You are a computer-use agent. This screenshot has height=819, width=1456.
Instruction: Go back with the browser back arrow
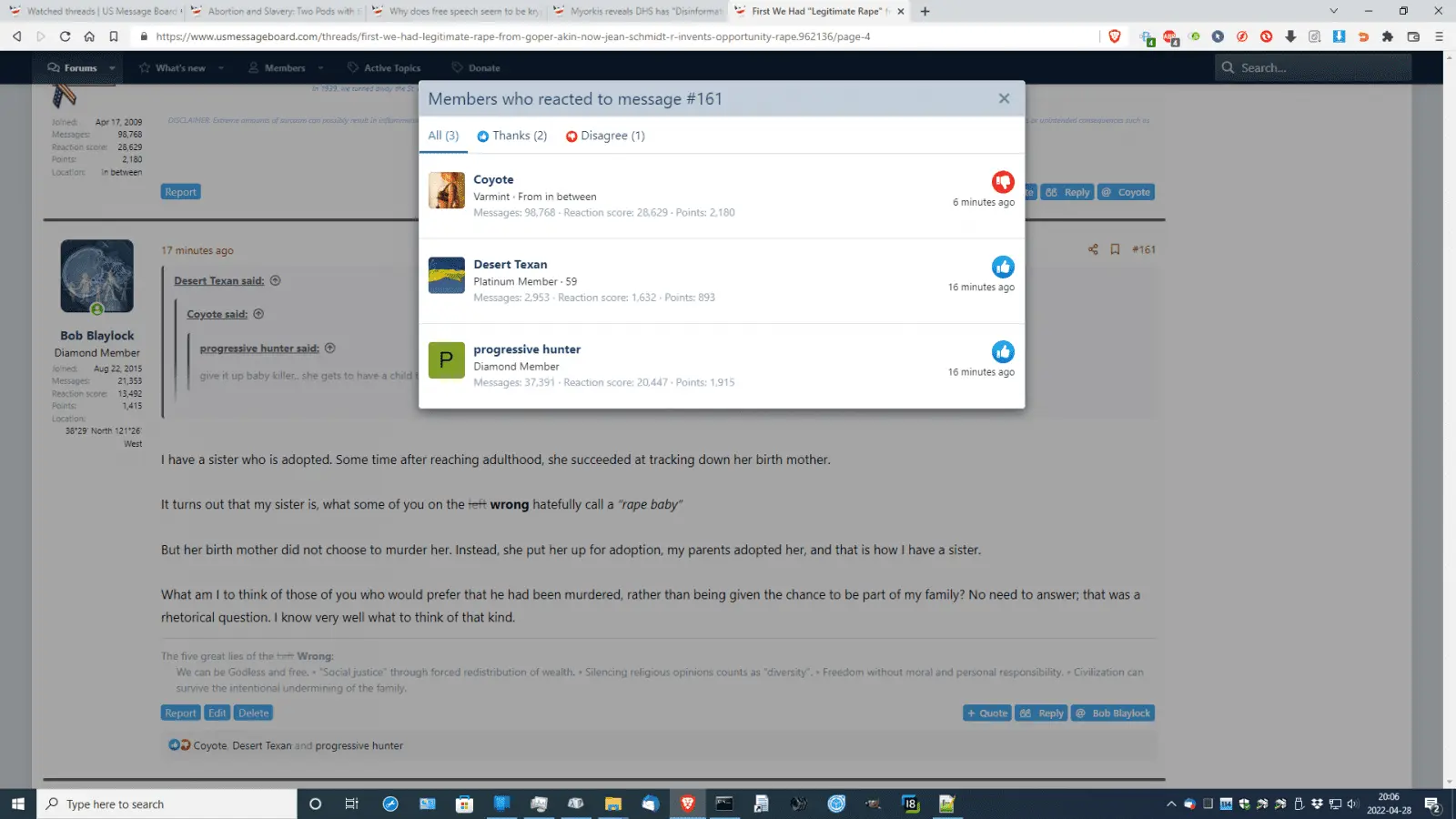point(16,36)
